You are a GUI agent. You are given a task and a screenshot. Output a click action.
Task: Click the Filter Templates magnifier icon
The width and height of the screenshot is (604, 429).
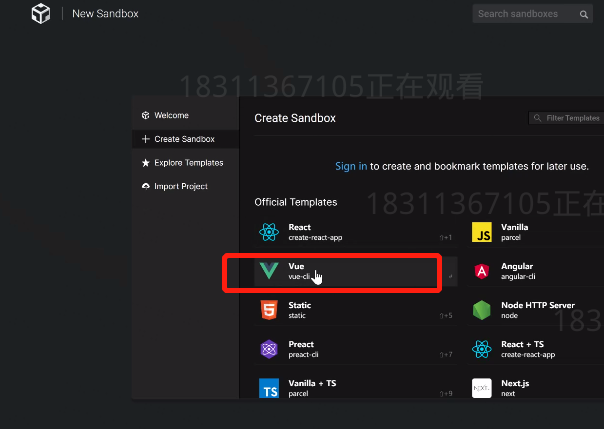[537, 118]
